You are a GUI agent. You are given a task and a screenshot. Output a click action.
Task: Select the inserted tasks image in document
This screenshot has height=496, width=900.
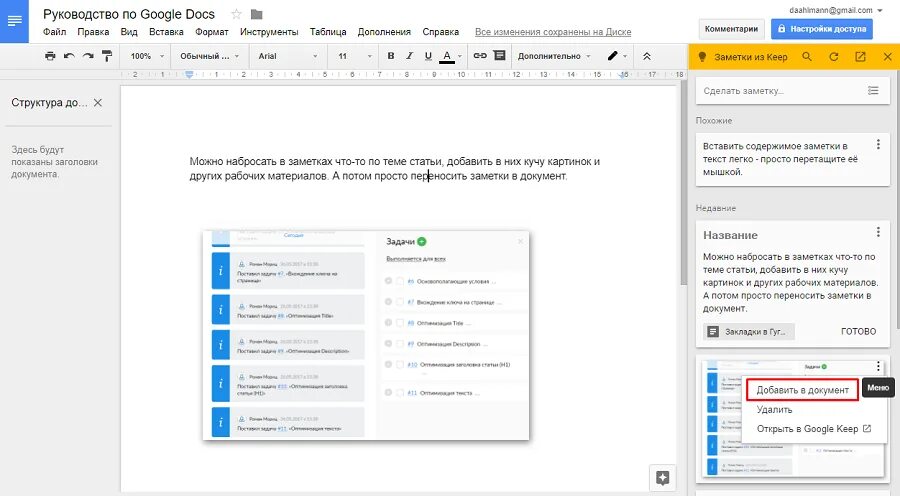pos(366,335)
